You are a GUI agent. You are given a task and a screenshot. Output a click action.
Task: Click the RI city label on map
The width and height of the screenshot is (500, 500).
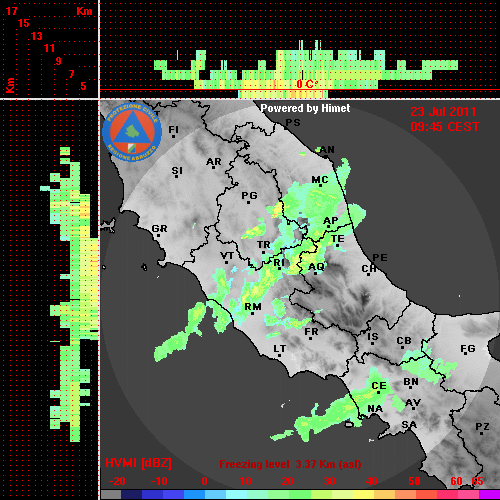[279, 263]
